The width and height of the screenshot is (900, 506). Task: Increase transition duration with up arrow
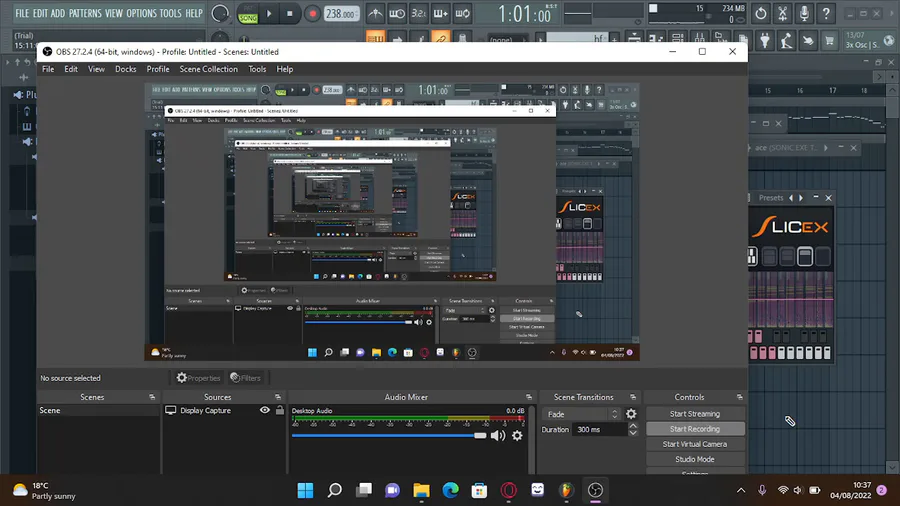pyautogui.click(x=633, y=426)
